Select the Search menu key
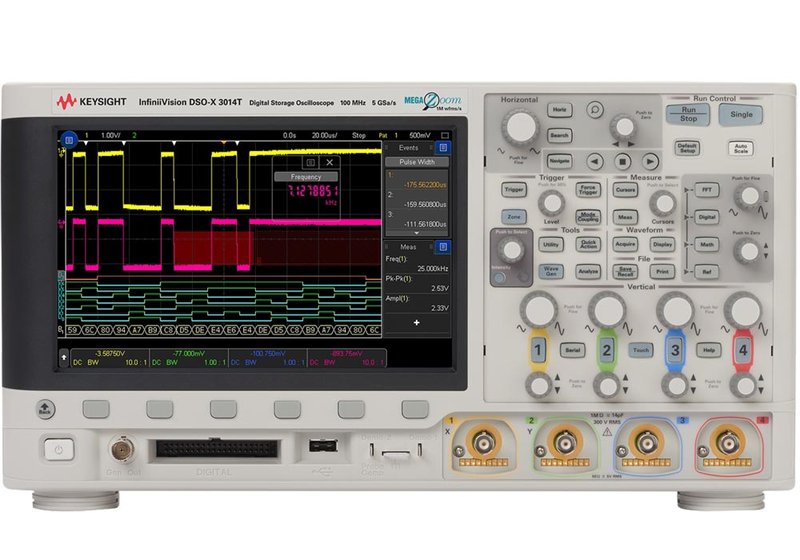 click(559, 136)
